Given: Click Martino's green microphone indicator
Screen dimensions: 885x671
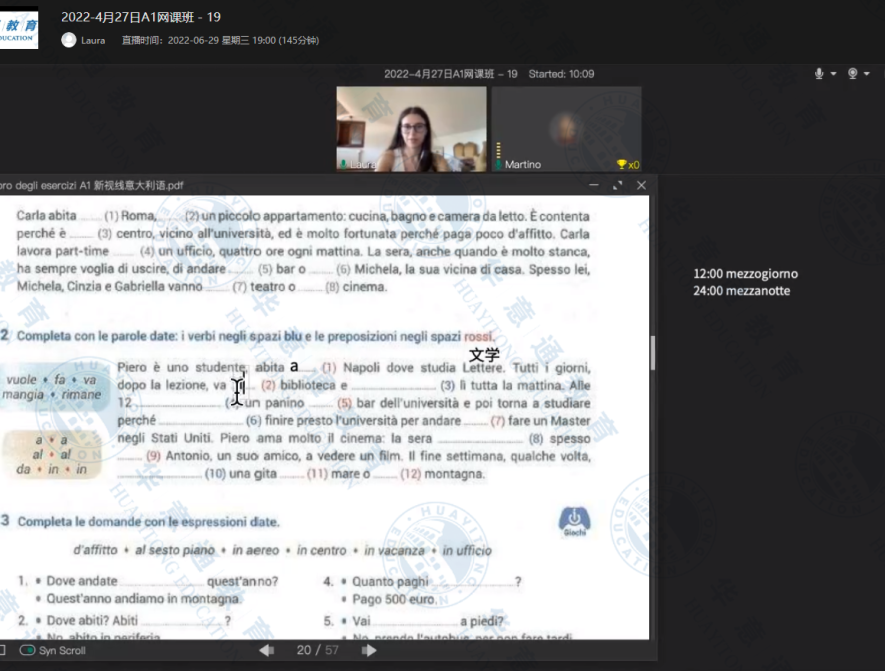Looking at the screenshot, I should (x=498, y=164).
